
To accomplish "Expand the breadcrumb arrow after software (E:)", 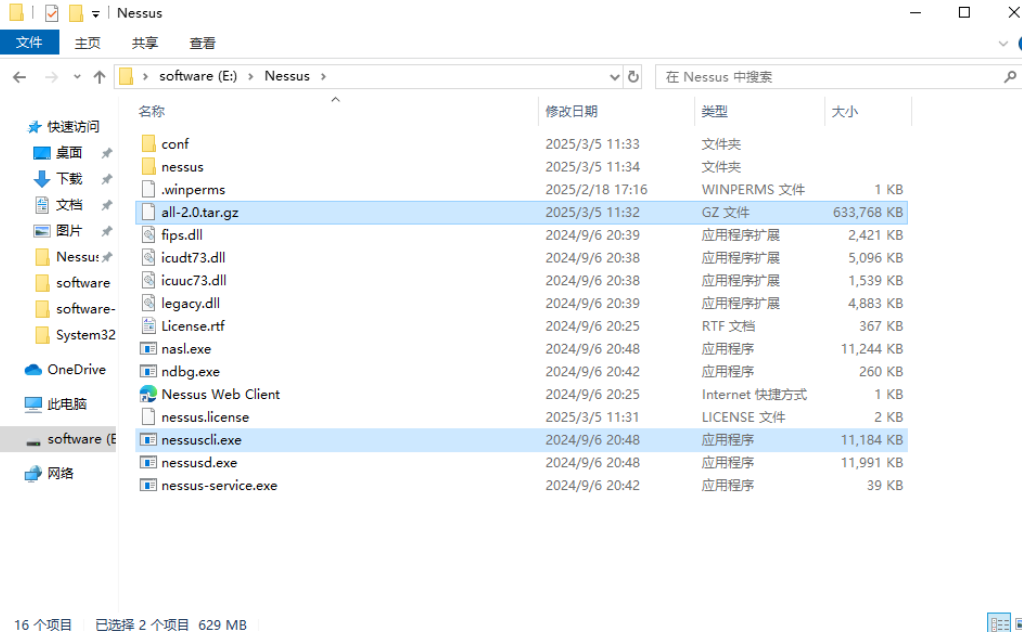I will point(250,77).
